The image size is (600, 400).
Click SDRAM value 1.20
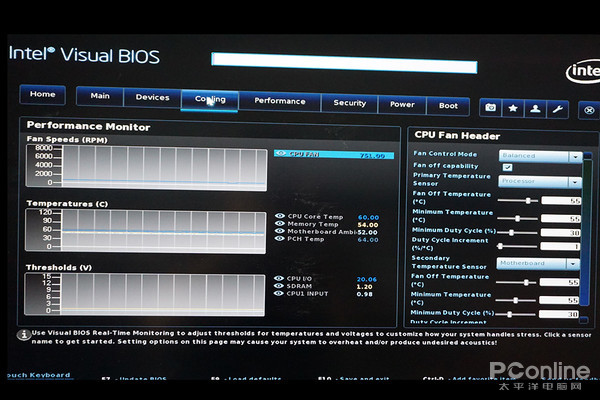tap(364, 287)
